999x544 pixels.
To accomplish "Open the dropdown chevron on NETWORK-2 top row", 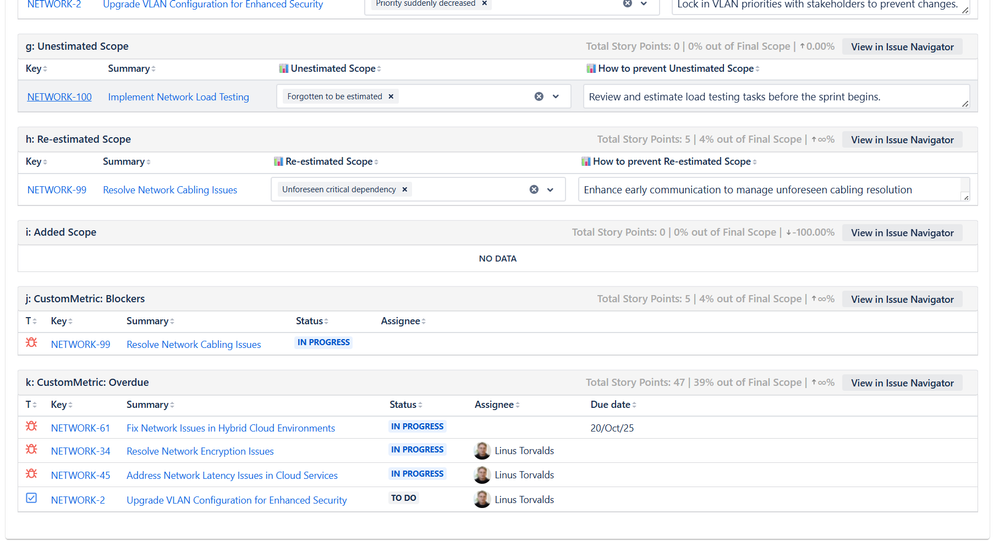I will coord(644,4).
